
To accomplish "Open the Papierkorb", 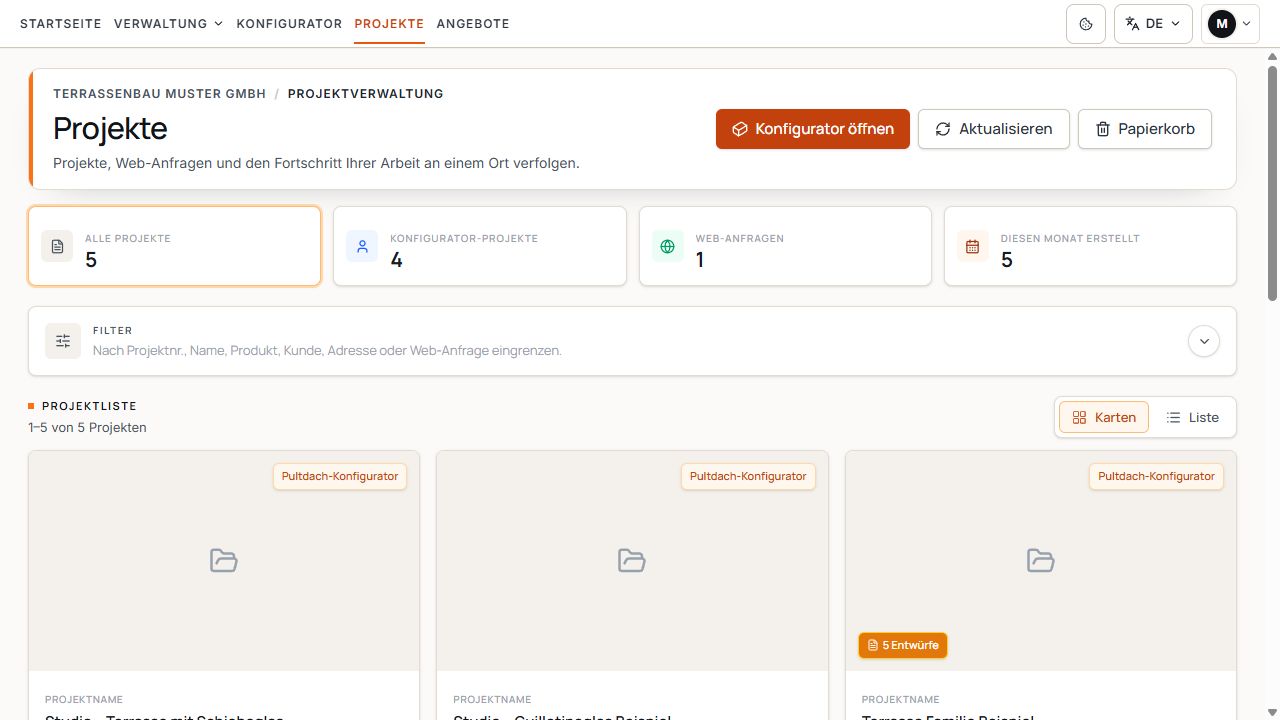I will 1145,129.
